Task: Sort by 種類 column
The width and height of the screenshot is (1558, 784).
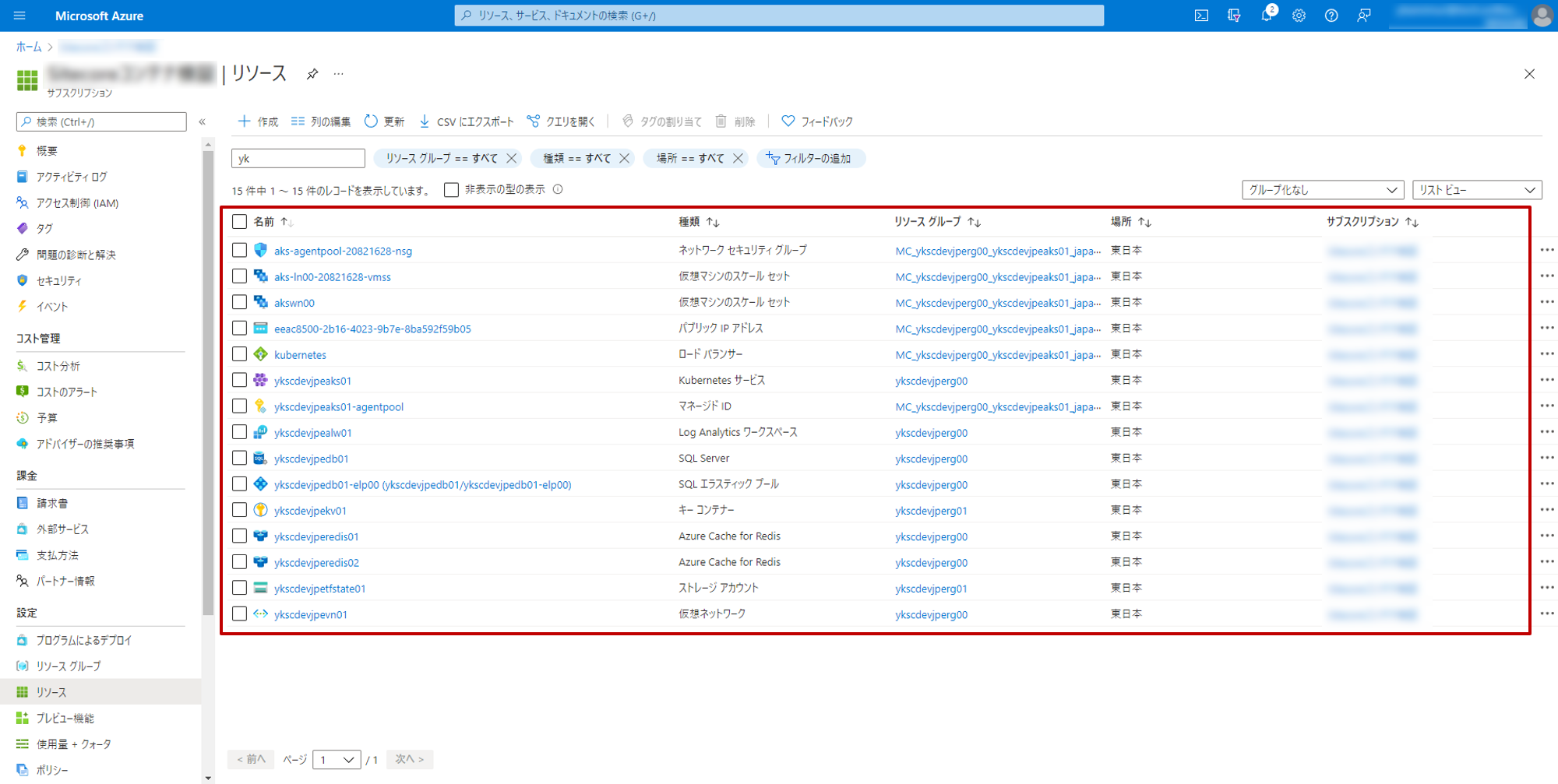Action: click(x=699, y=222)
